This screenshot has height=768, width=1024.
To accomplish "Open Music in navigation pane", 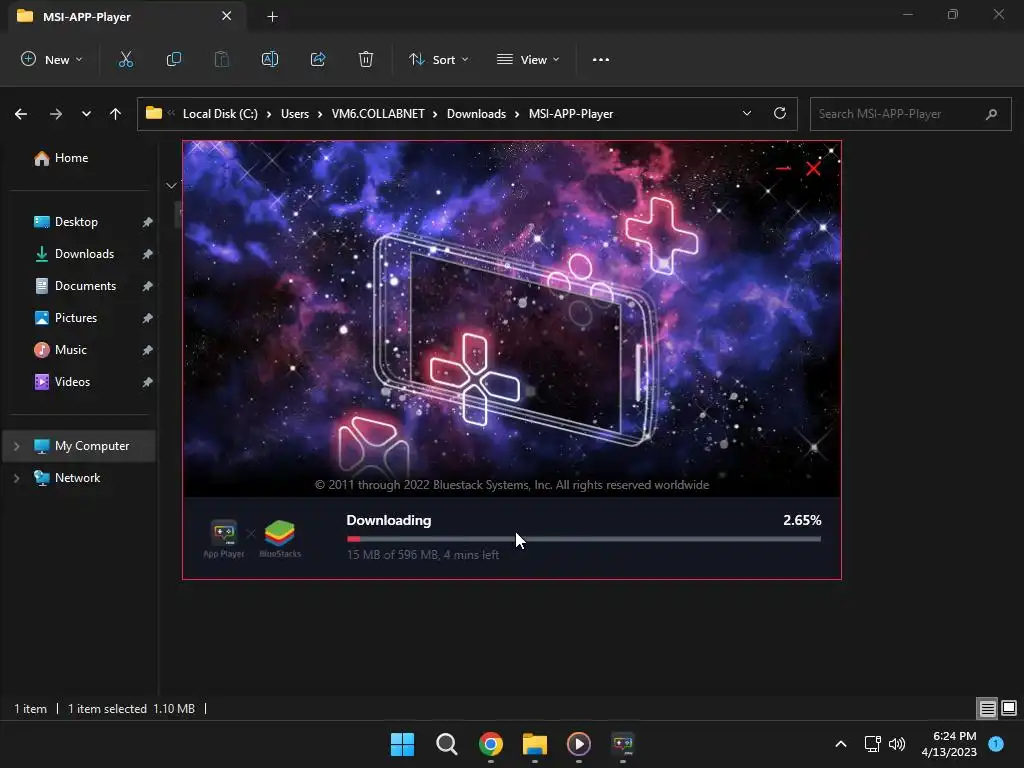I will [61, 350].
